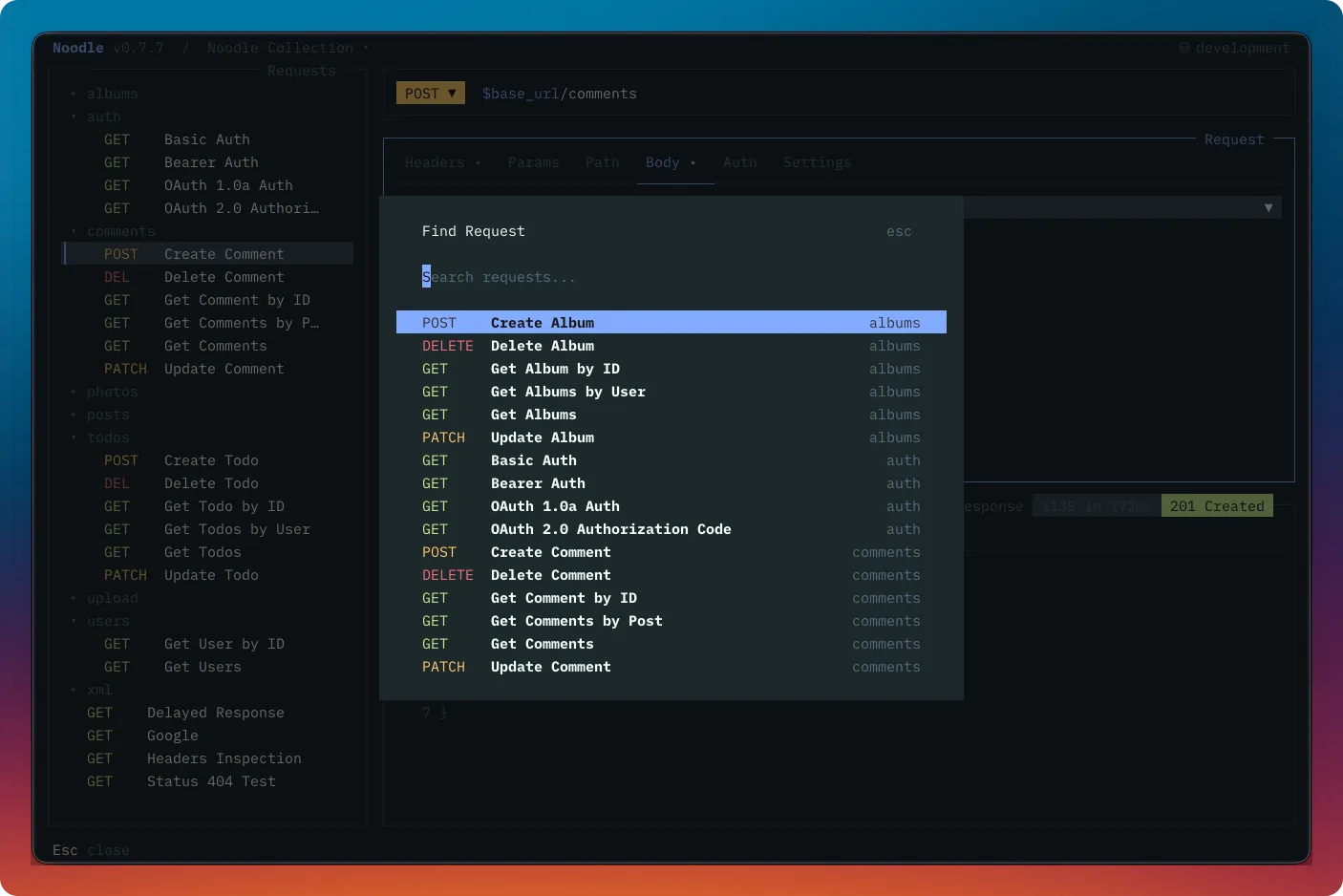Select Get User by ID in sidebar
Image resolution: width=1343 pixels, height=896 pixels.
(208, 644)
